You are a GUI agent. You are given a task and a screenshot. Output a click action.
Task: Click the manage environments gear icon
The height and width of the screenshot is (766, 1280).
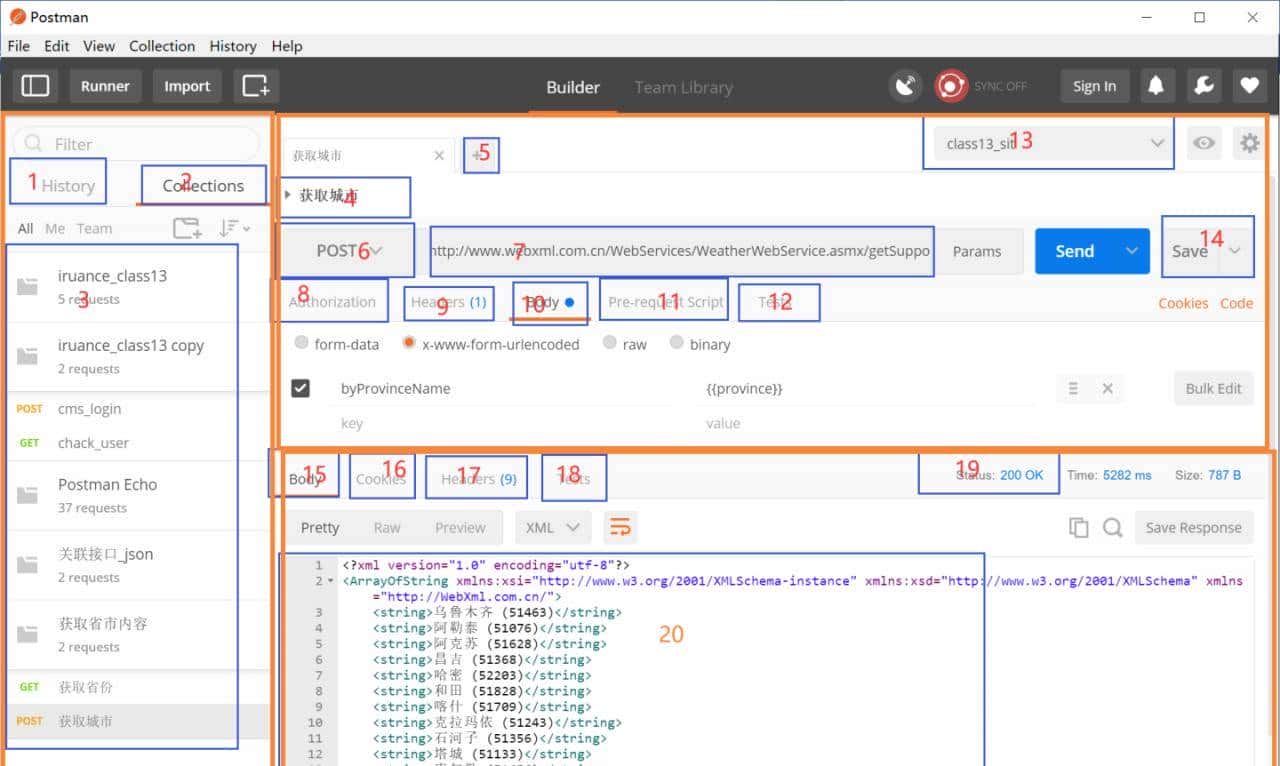click(x=1249, y=144)
